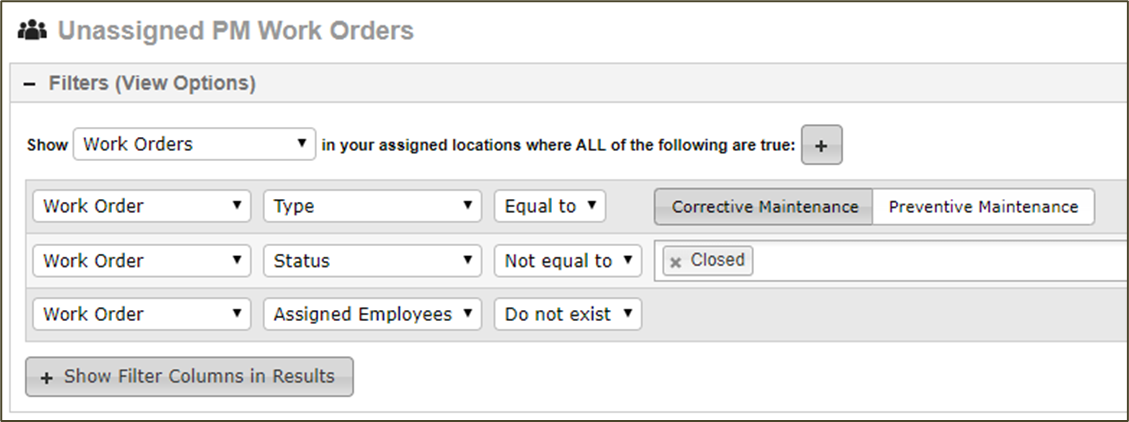Click the people group icon beside the title
The height and width of the screenshot is (422, 1129).
(32, 30)
